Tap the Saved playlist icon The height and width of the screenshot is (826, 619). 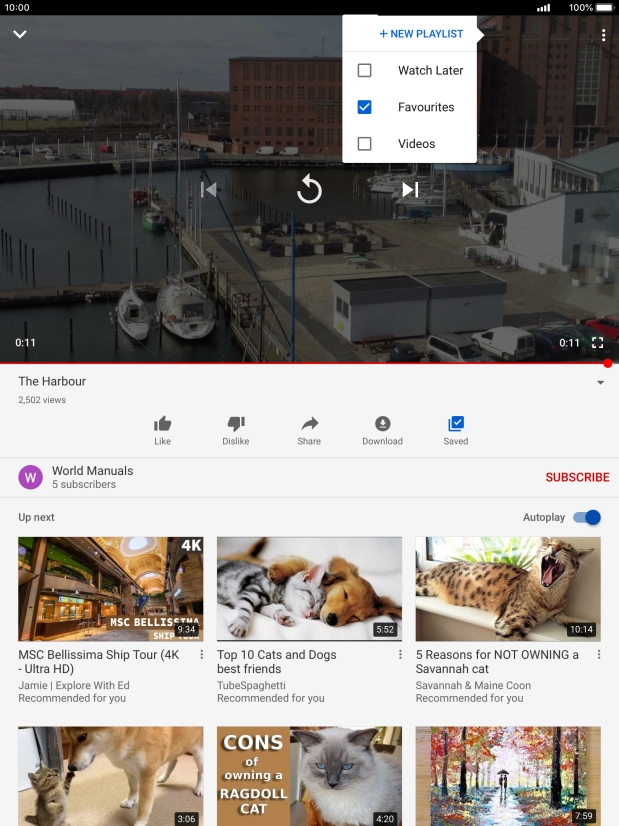[455, 424]
